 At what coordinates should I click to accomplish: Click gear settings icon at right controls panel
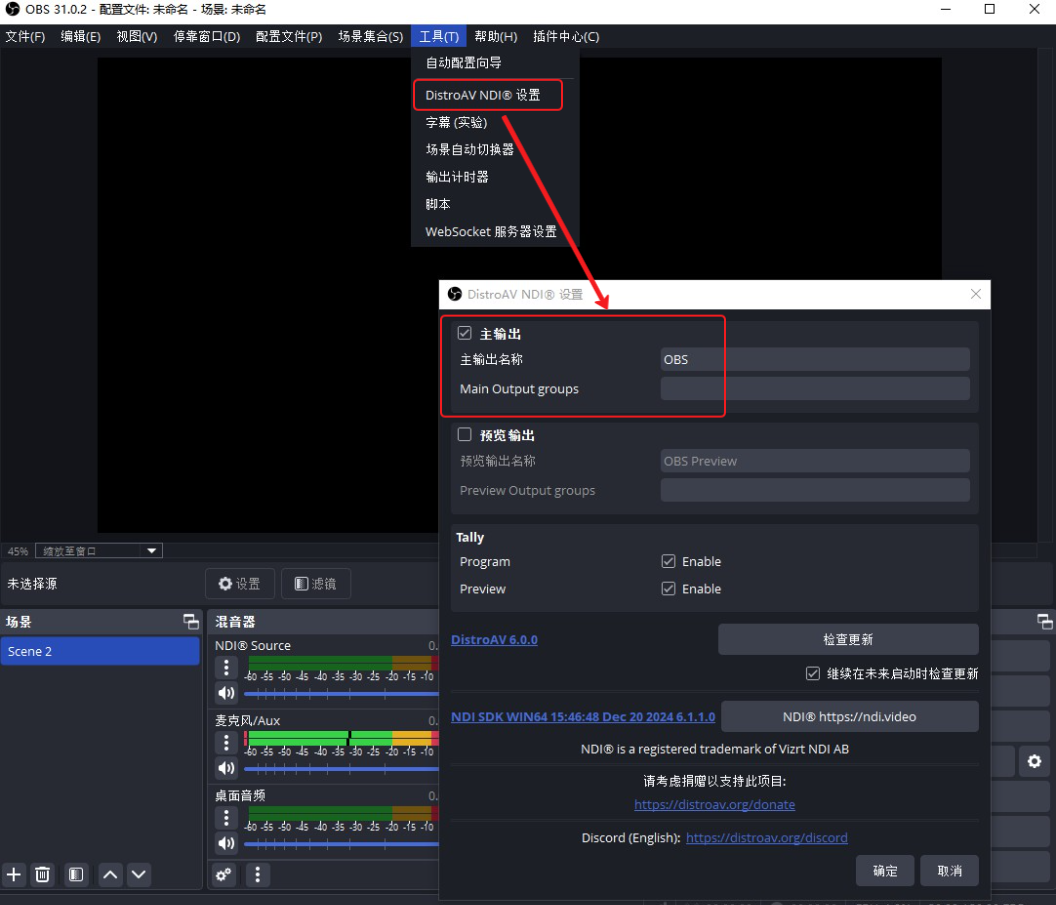(1034, 761)
